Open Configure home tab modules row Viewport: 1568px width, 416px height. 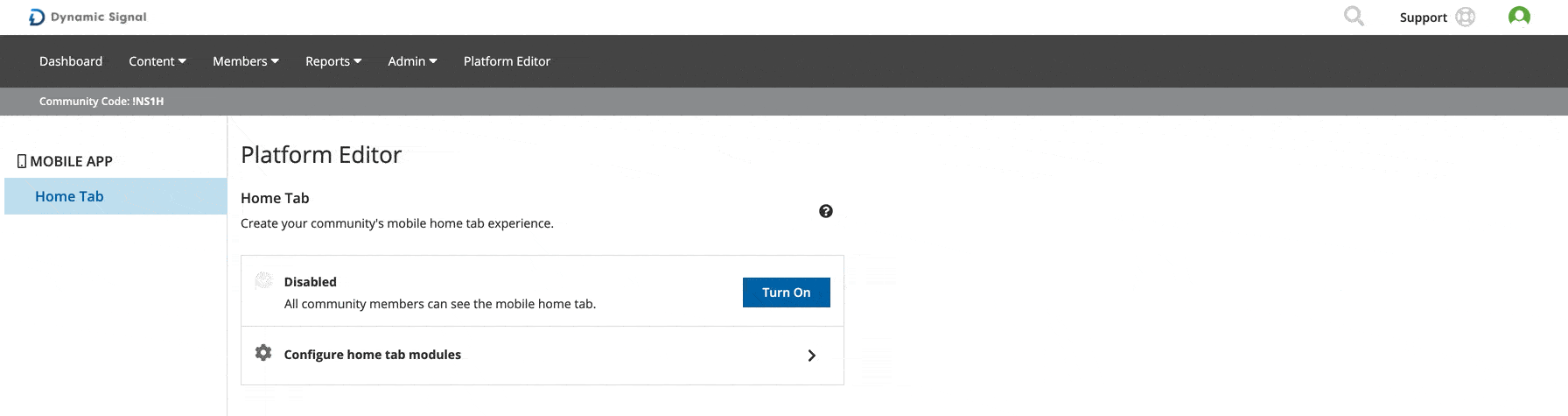(x=542, y=356)
